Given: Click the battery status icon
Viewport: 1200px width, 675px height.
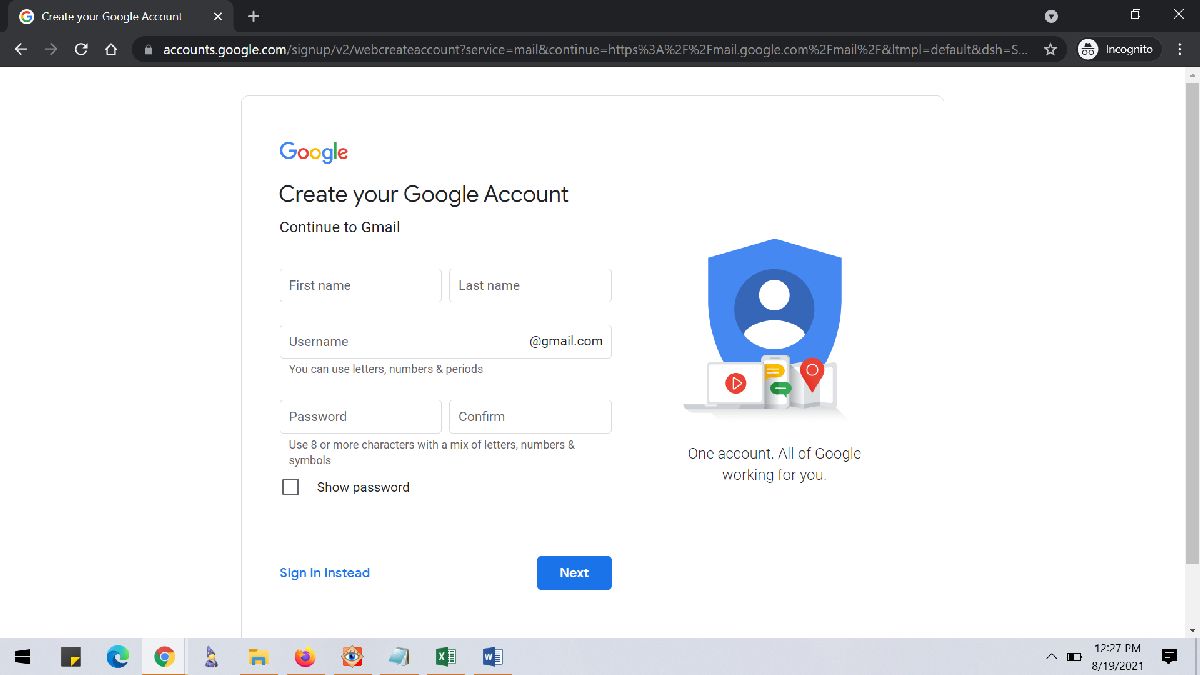Looking at the screenshot, I should (x=1075, y=657).
